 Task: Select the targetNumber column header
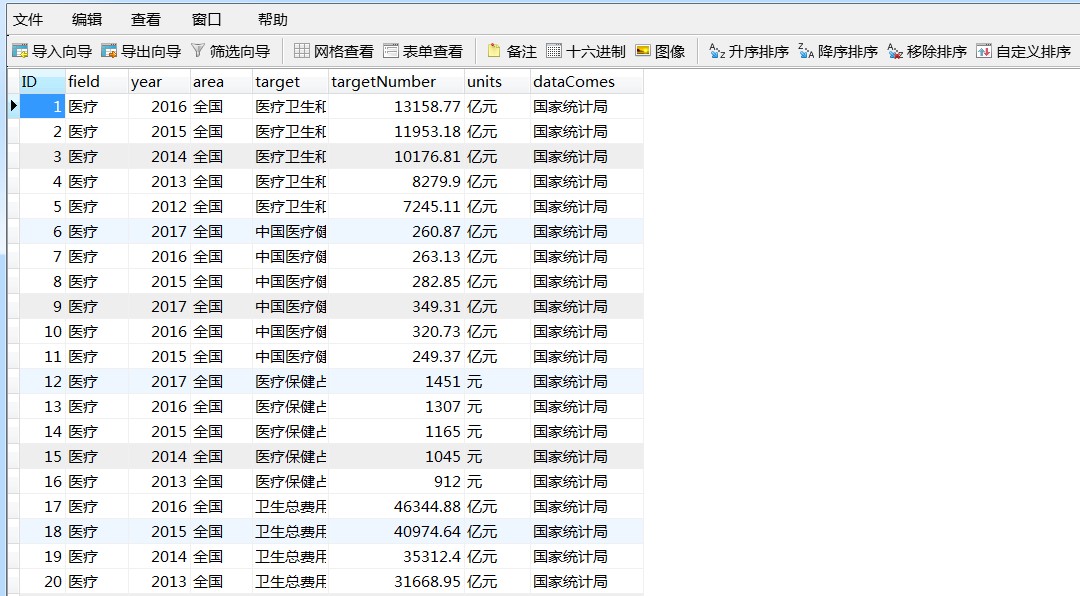(397, 81)
